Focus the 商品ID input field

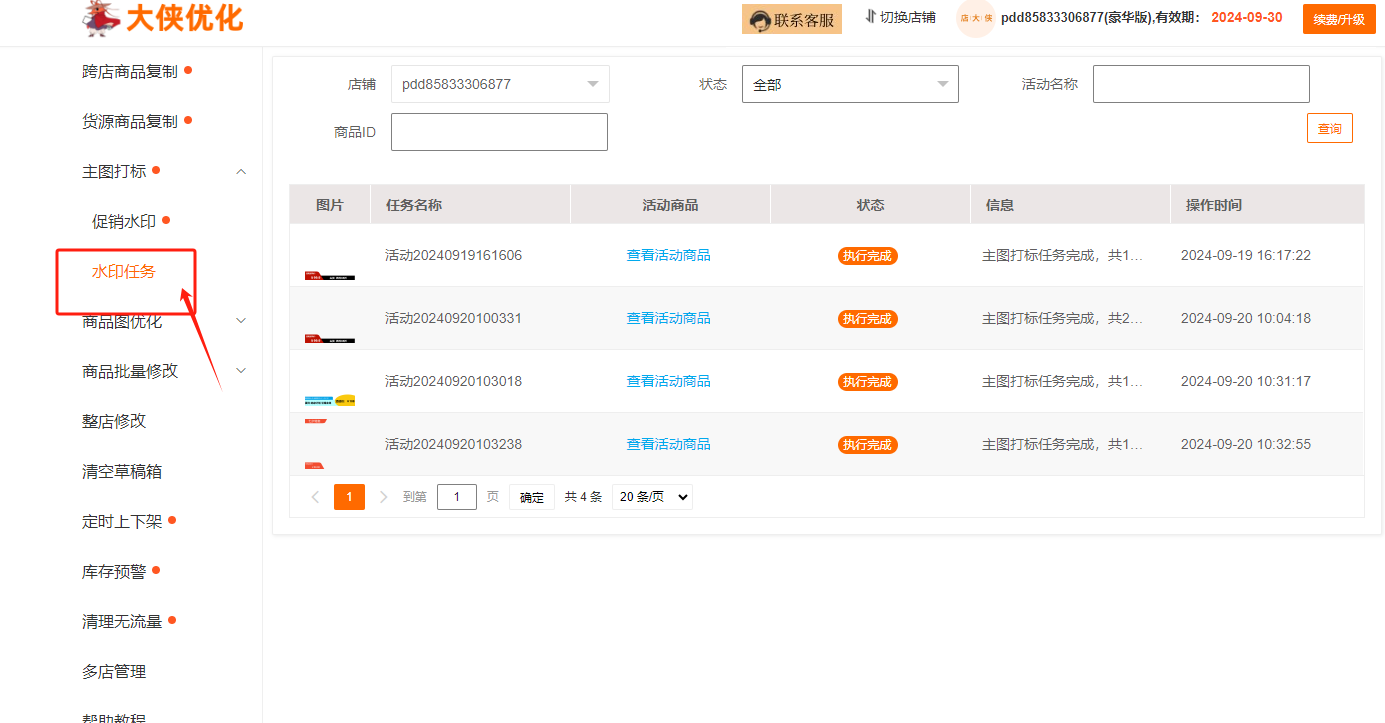tap(499, 132)
